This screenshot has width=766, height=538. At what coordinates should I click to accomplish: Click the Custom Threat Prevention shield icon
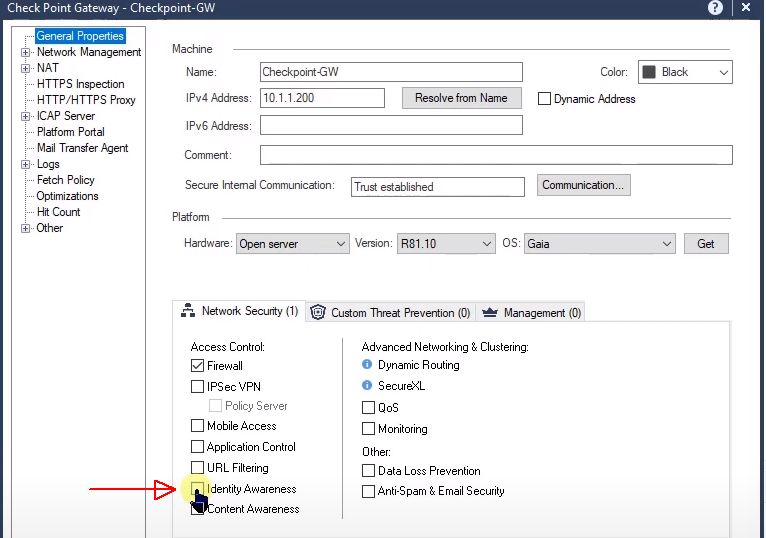click(x=318, y=312)
